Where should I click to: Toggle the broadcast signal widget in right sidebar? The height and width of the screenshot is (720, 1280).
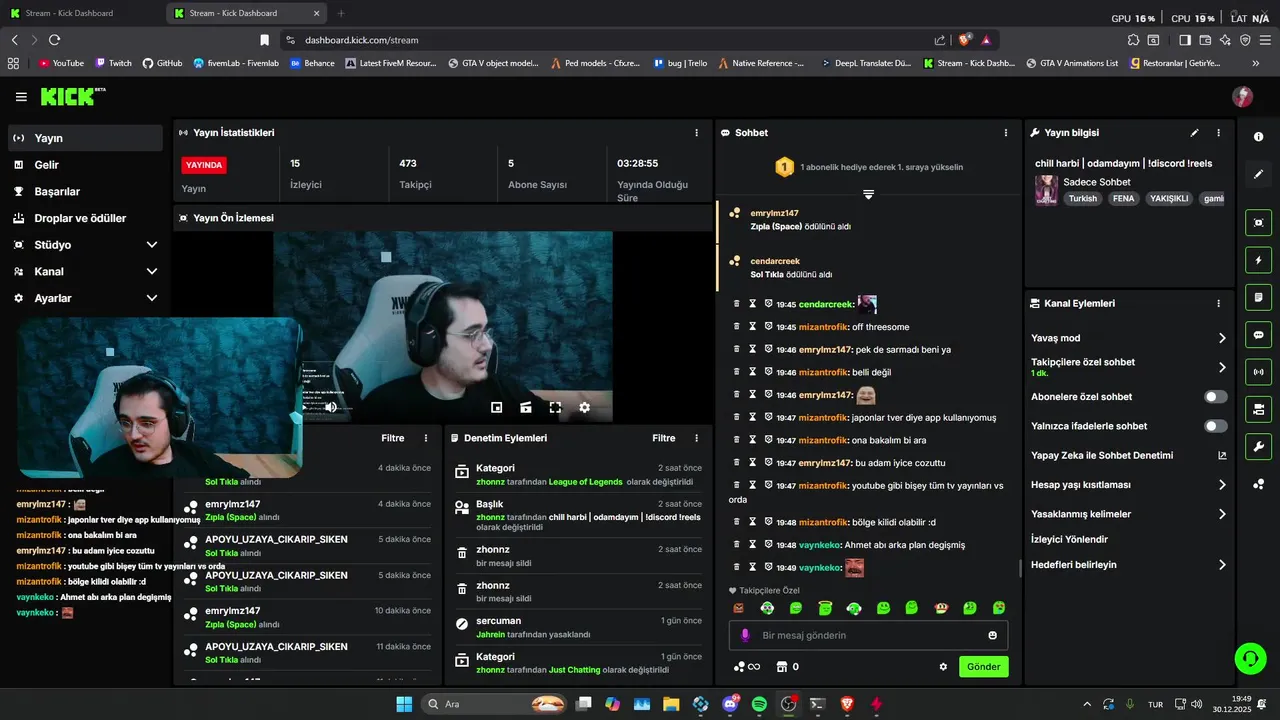pyautogui.click(x=1258, y=372)
